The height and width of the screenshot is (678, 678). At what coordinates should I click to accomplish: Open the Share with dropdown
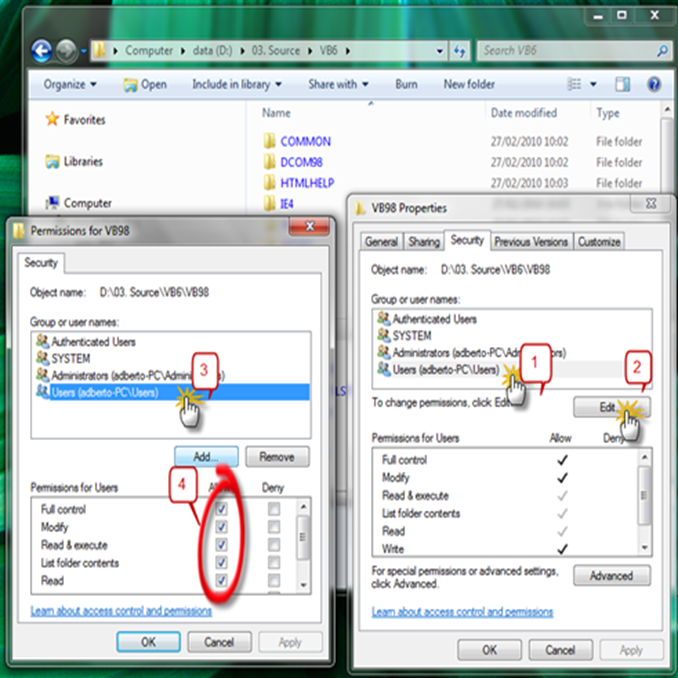338,84
